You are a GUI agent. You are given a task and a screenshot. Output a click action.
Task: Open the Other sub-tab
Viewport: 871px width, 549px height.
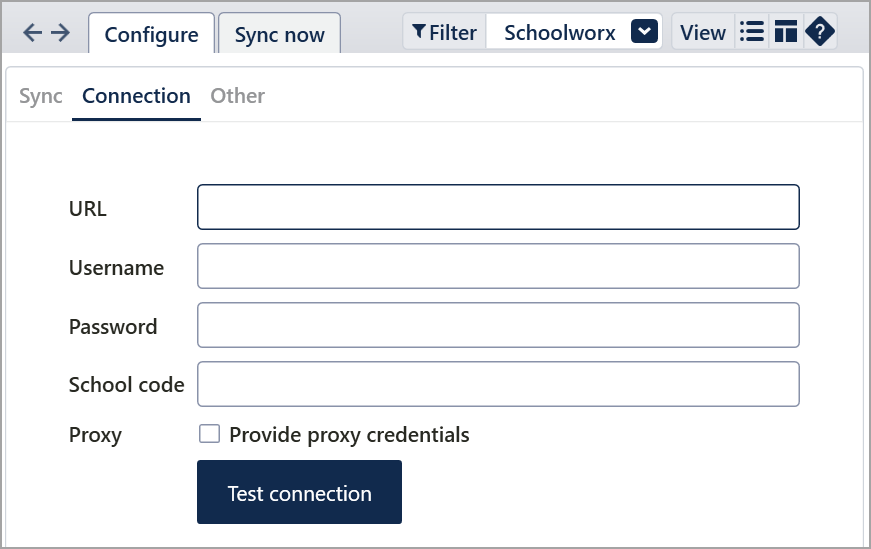pyautogui.click(x=237, y=96)
